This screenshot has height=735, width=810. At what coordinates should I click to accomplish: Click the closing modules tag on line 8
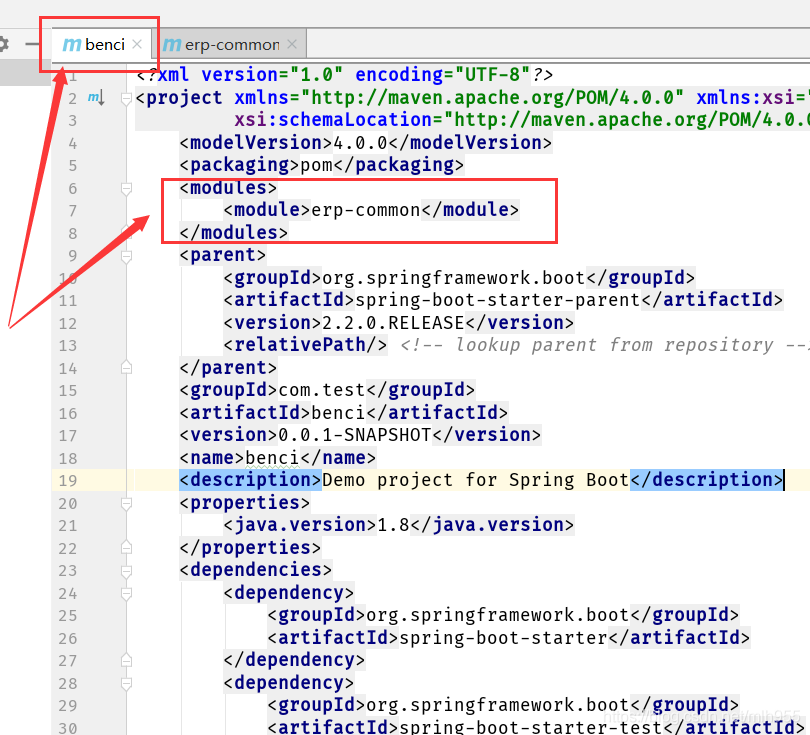(x=233, y=233)
